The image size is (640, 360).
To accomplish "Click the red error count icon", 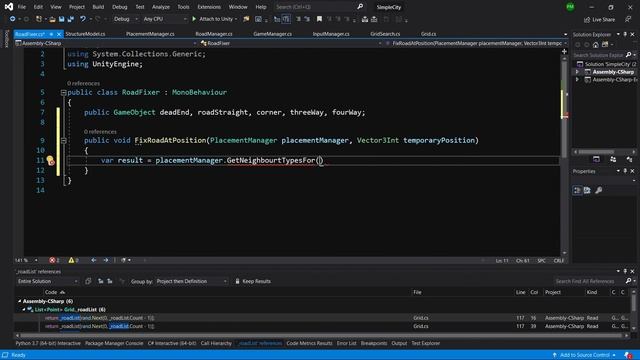I will pos(52,260).
